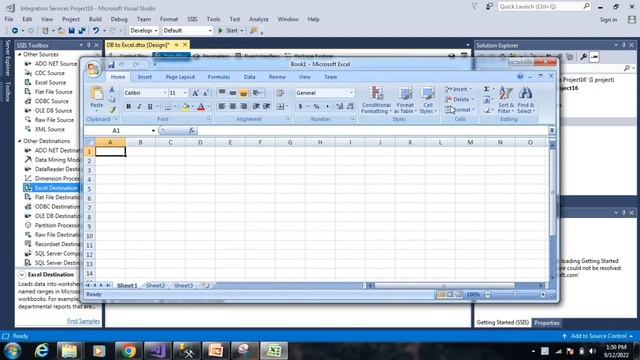640x360 pixels.
Task: Toggle Italic formatting in Excel
Action: coord(139,107)
